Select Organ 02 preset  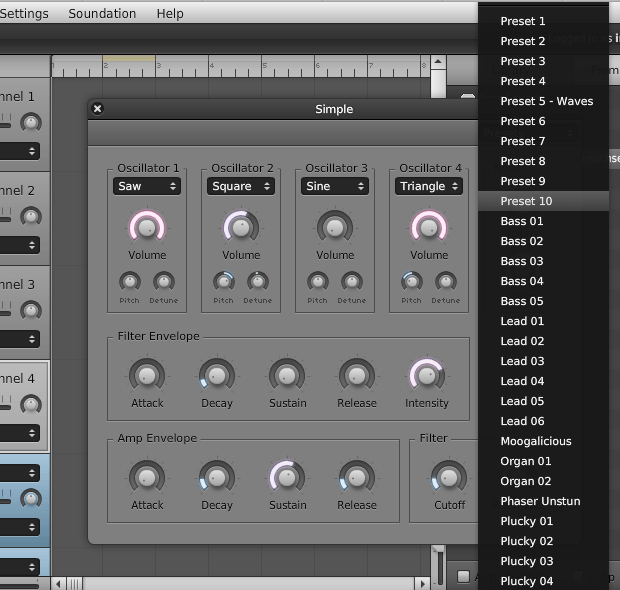pos(543,481)
